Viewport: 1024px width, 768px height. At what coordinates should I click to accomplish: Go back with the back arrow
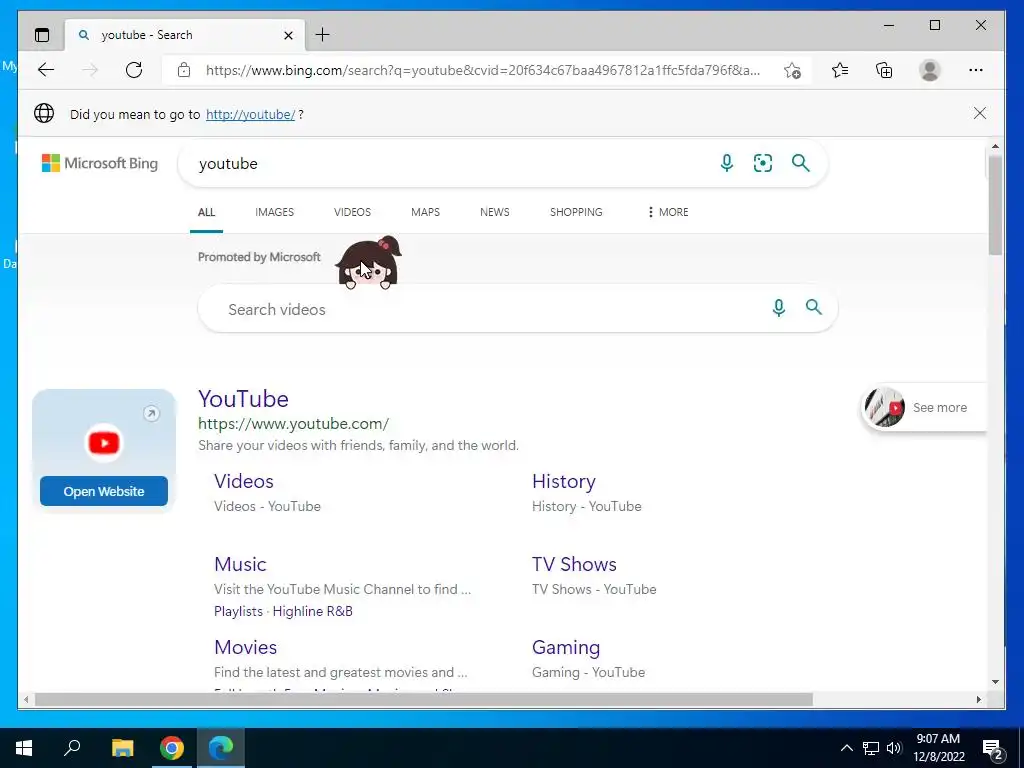point(46,70)
